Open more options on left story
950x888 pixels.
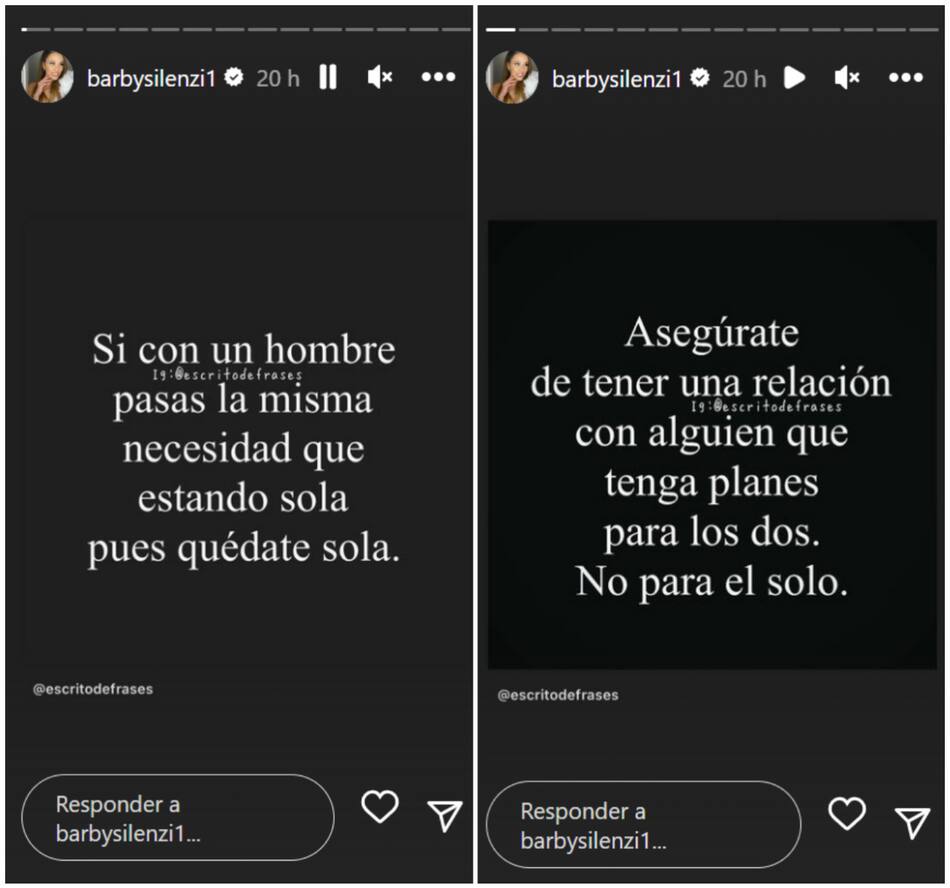tap(438, 77)
